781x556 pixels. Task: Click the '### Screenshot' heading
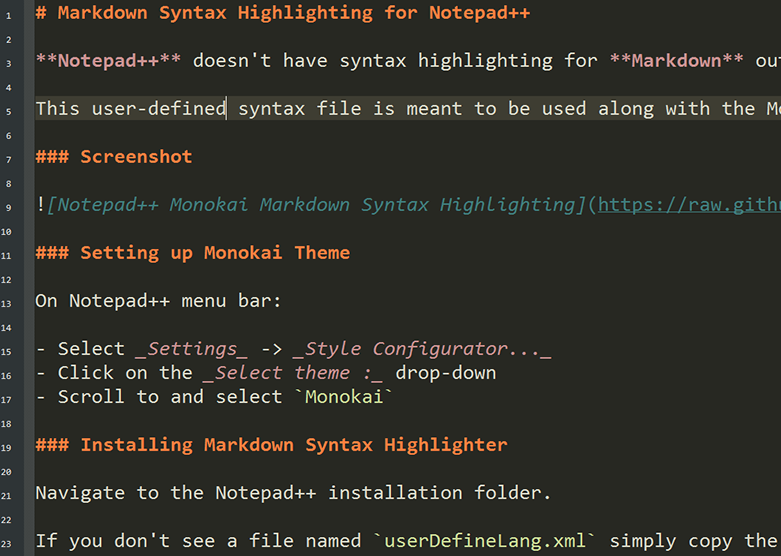pyautogui.click(x=114, y=157)
